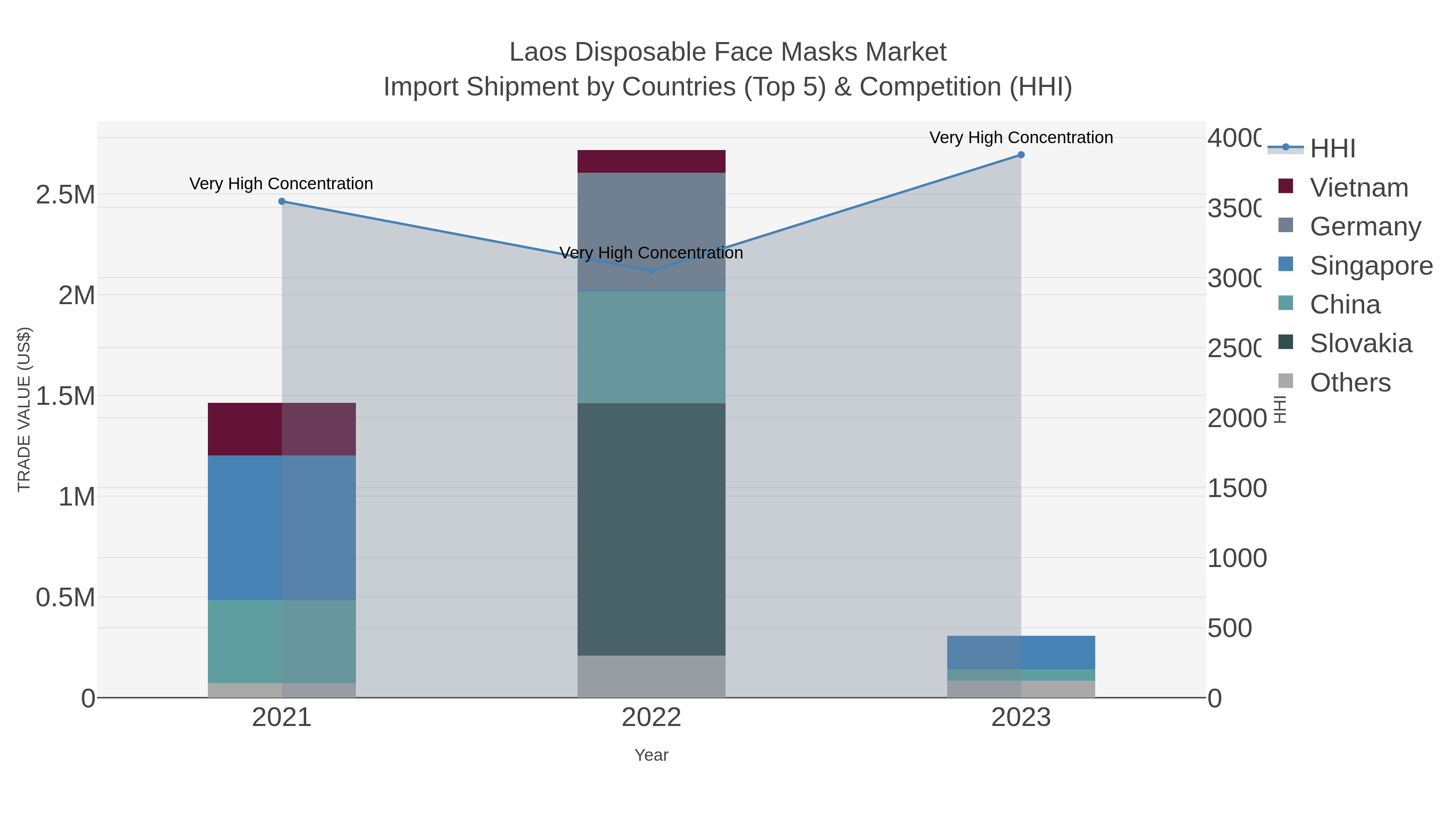Click the 2022 x-axis label
Viewport: 1456px width, 819px height.
click(x=651, y=718)
